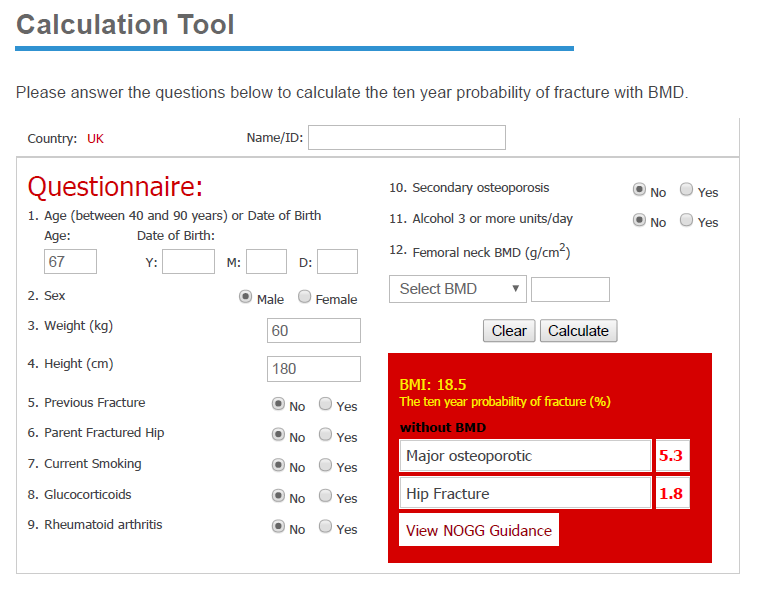784x601 pixels.
Task: Select Female sex radio button
Action: point(305,297)
